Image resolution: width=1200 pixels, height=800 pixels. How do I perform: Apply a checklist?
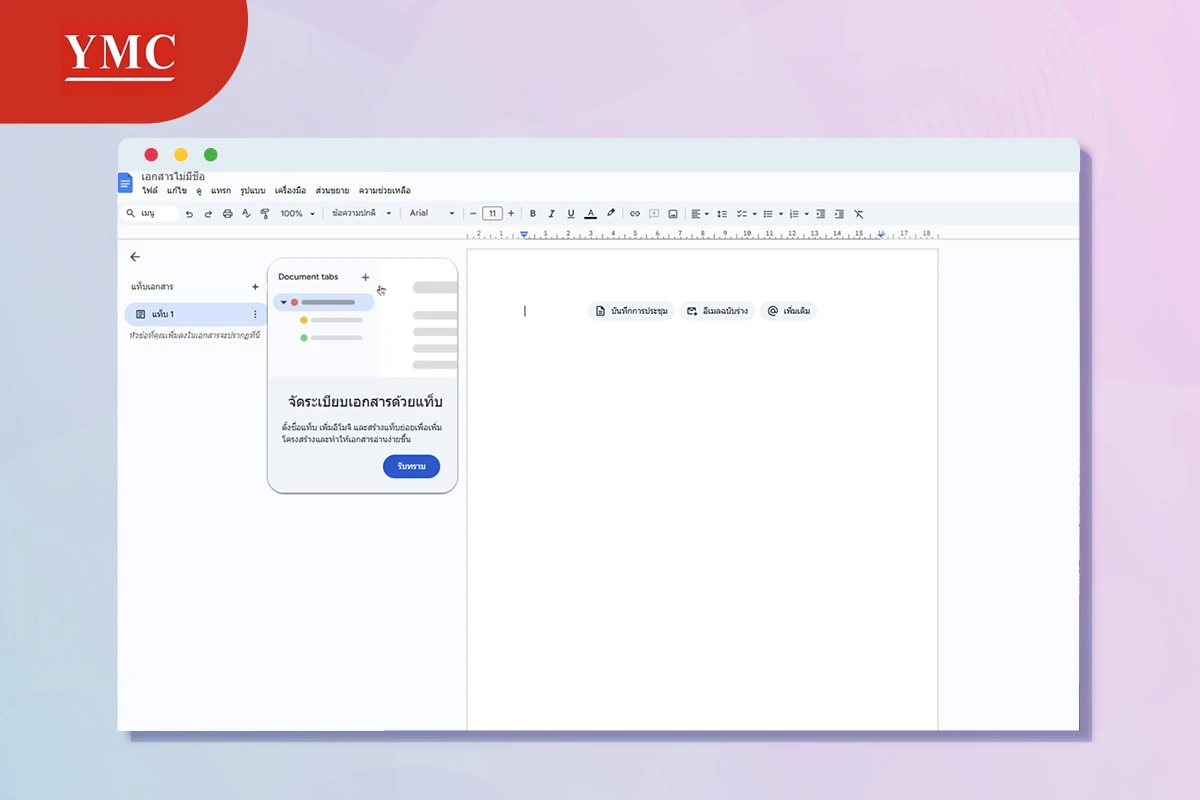[742, 213]
